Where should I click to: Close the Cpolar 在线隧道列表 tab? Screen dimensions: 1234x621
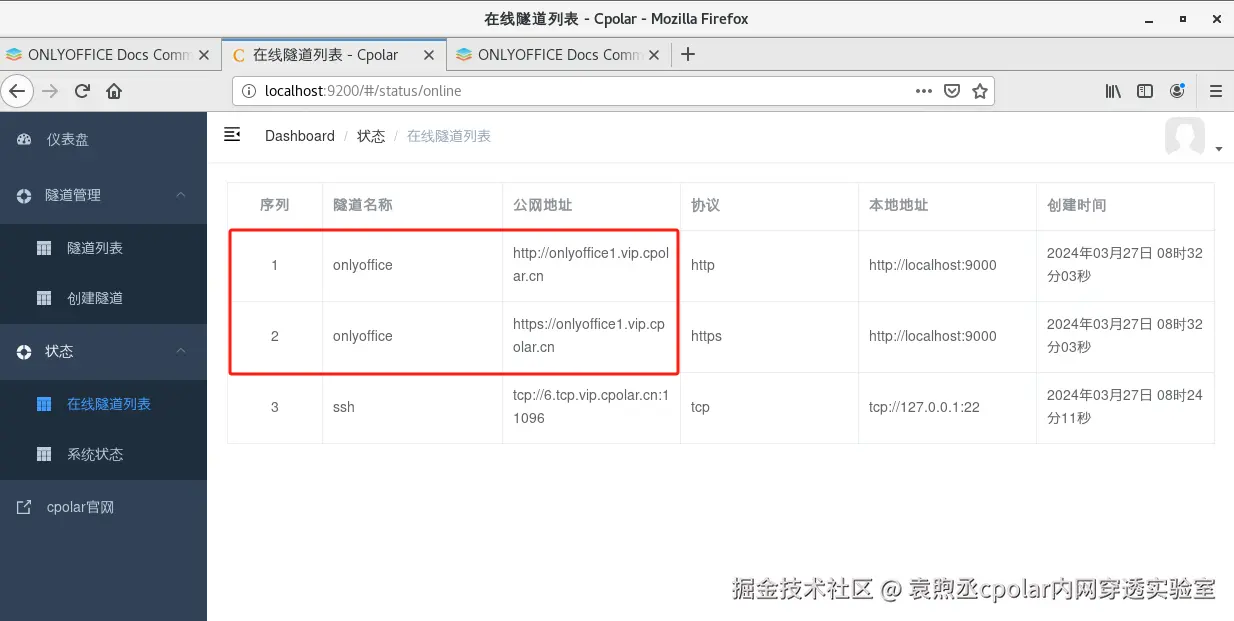pyautogui.click(x=431, y=55)
